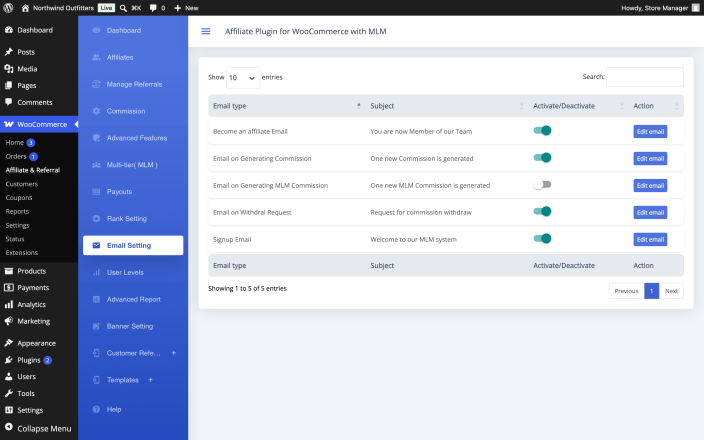The height and width of the screenshot is (440, 704).
Task: Click the Plugins plug icon
Action: pyautogui.click(x=9, y=360)
